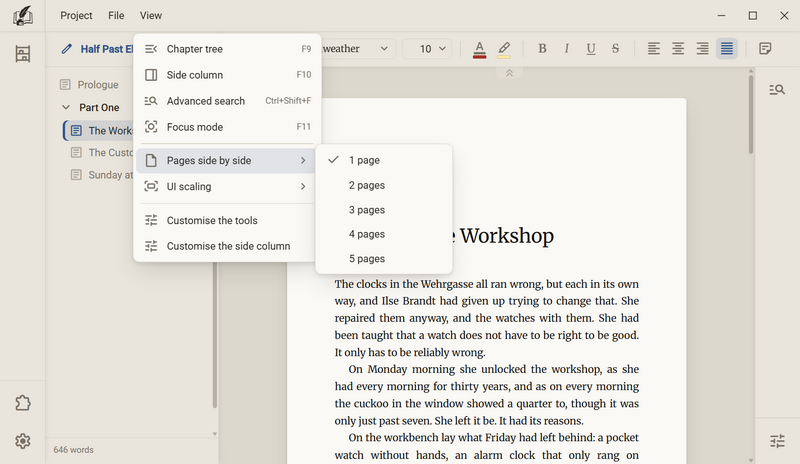Enable Focus mode from menu
The width and height of the screenshot is (800, 464).
(x=228, y=127)
